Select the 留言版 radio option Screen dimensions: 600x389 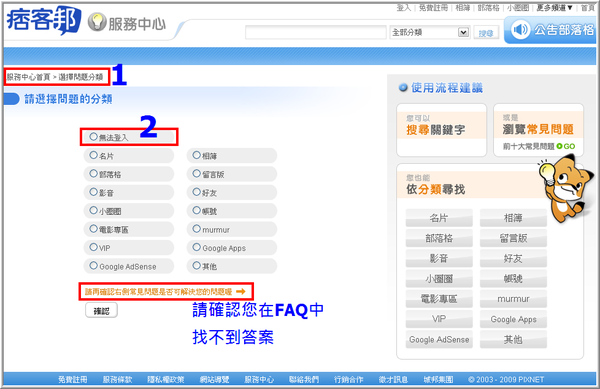tap(197, 174)
